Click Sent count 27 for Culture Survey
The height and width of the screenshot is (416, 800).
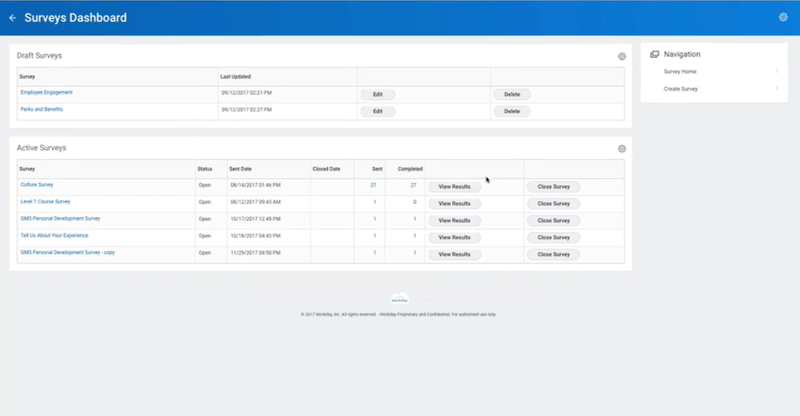(373, 185)
